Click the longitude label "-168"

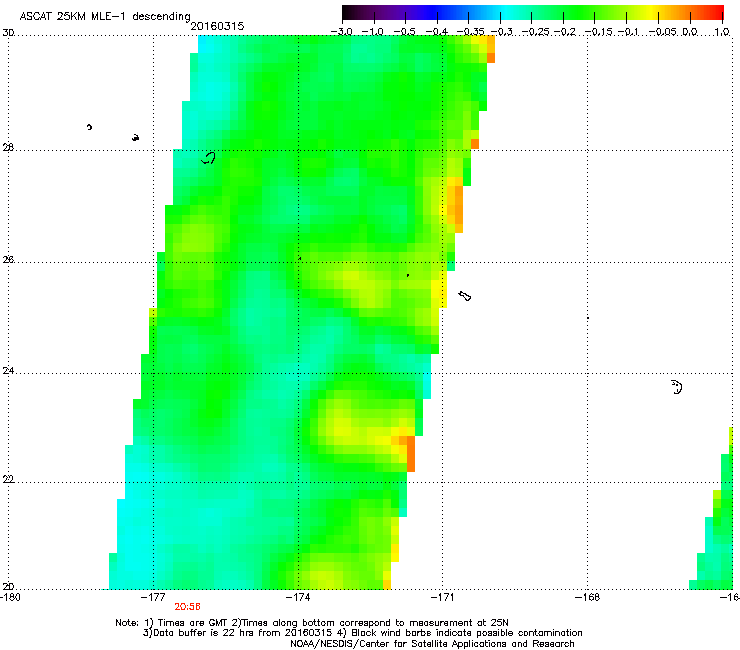(587, 597)
